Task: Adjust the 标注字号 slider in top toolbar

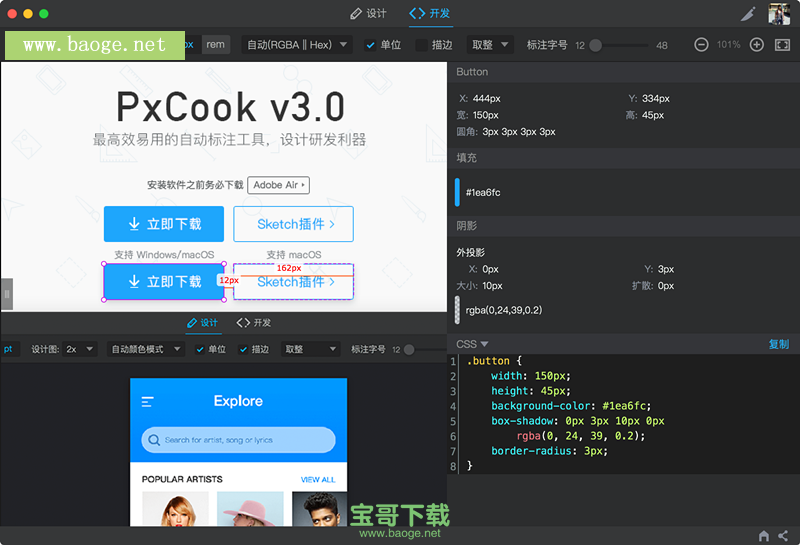Action: [x=595, y=45]
